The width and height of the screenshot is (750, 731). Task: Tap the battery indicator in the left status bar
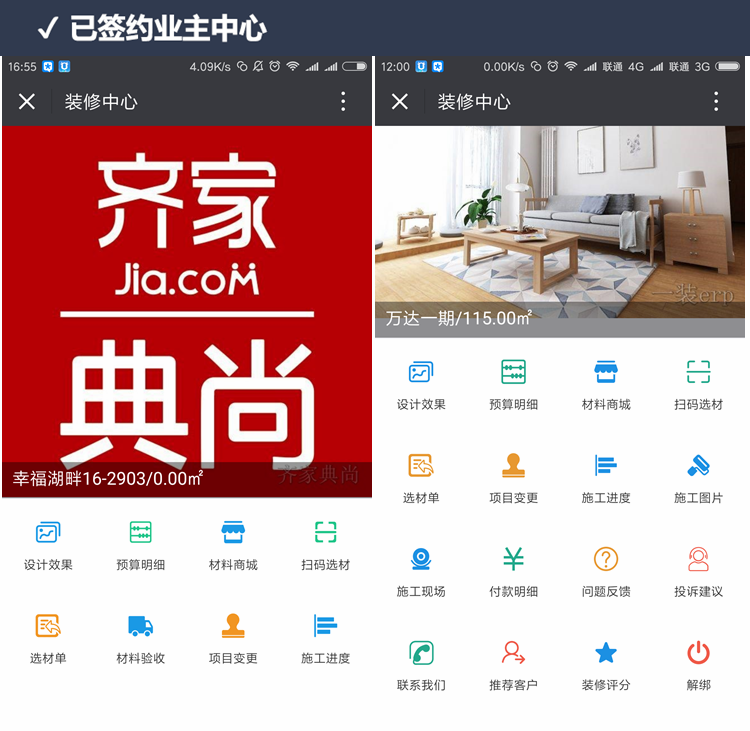355,66
